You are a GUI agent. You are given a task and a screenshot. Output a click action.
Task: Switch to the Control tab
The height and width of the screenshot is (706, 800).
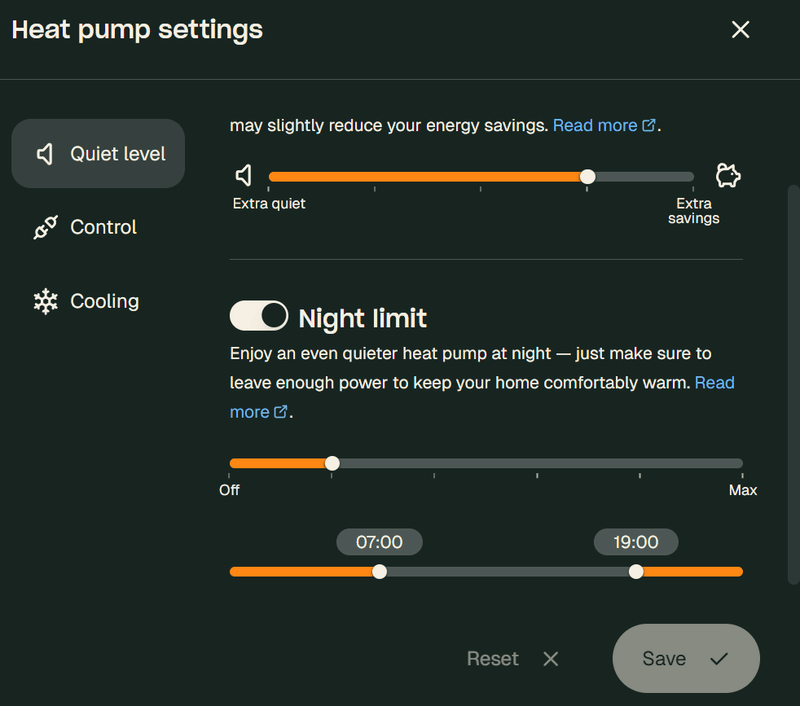coord(98,228)
